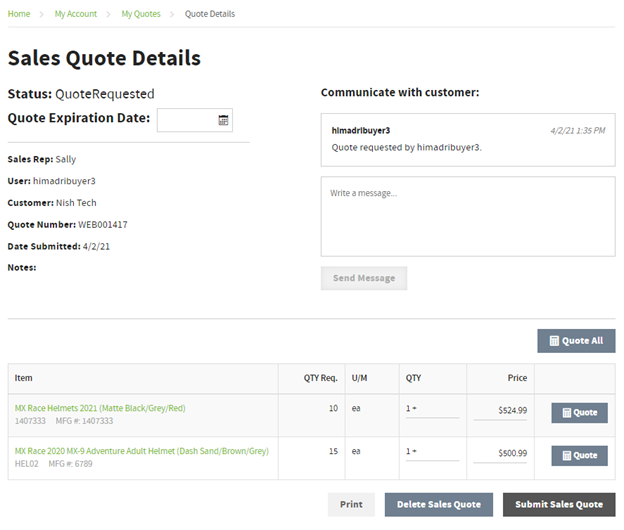Focus the Write a message text area
624x530 pixels.
(x=467, y=216)
